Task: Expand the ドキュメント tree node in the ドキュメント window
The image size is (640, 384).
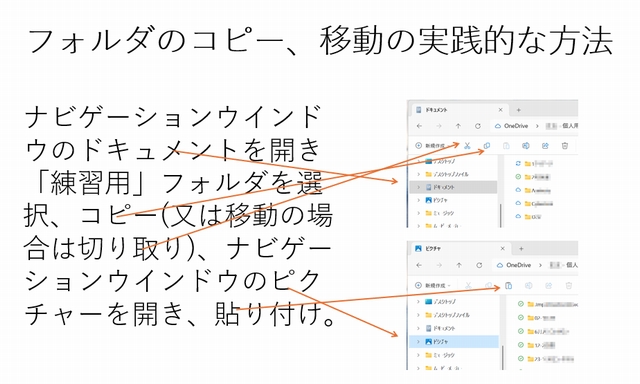Action: coord(418,187)
